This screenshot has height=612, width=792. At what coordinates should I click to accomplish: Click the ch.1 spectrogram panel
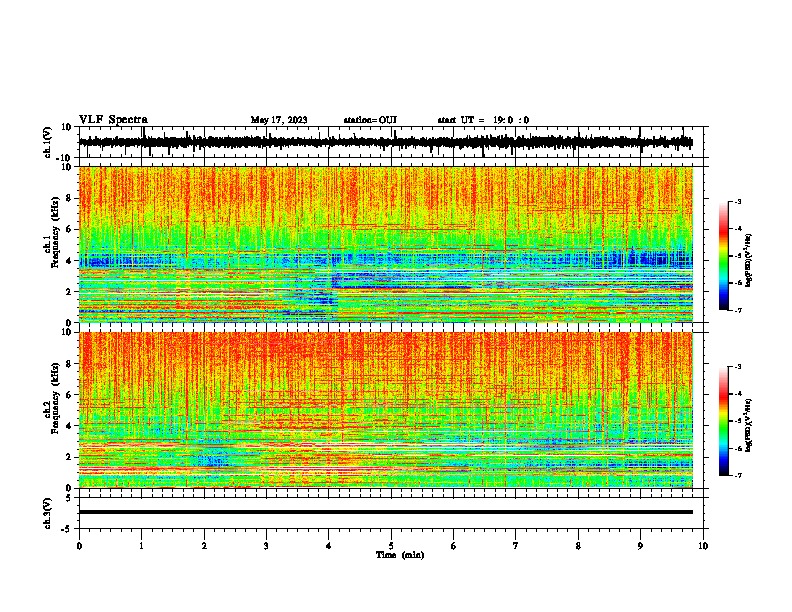[x=386, y=244]
